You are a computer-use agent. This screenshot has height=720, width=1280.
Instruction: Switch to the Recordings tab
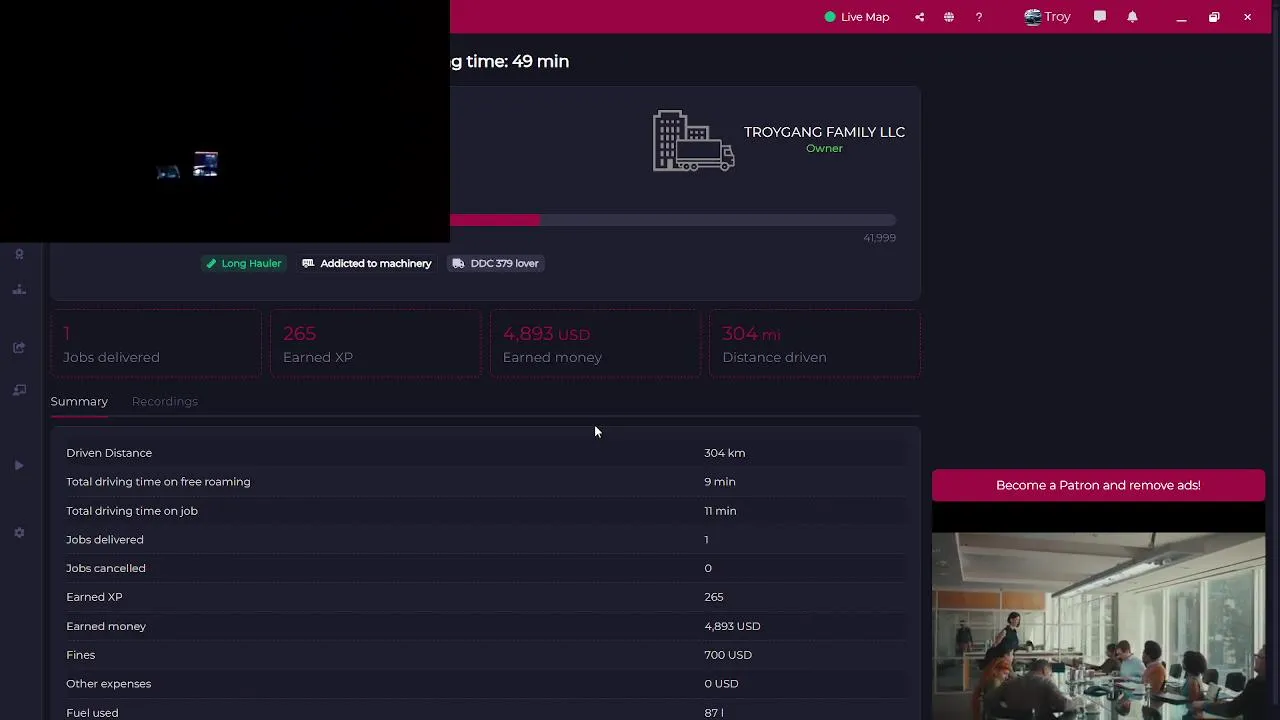point(164,401)
